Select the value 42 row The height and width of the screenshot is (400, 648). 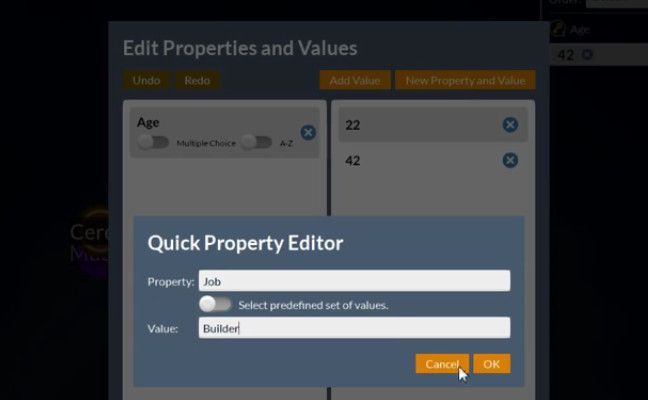[420, 160]
